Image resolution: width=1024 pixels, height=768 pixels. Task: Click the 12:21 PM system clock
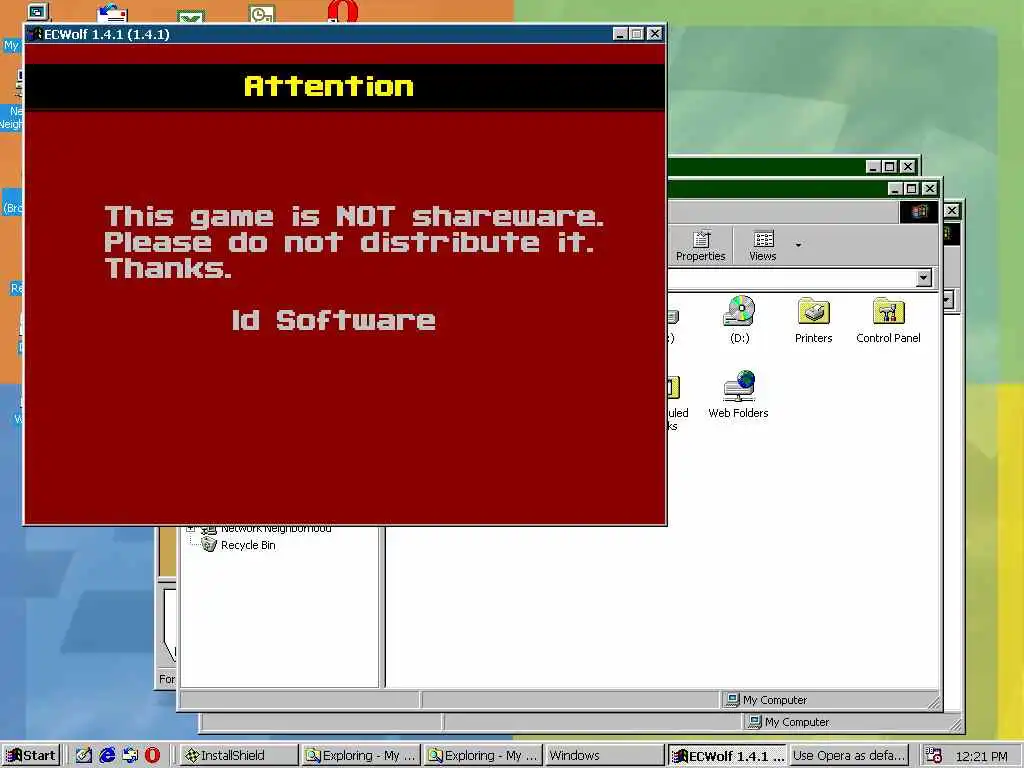point(981,756)
